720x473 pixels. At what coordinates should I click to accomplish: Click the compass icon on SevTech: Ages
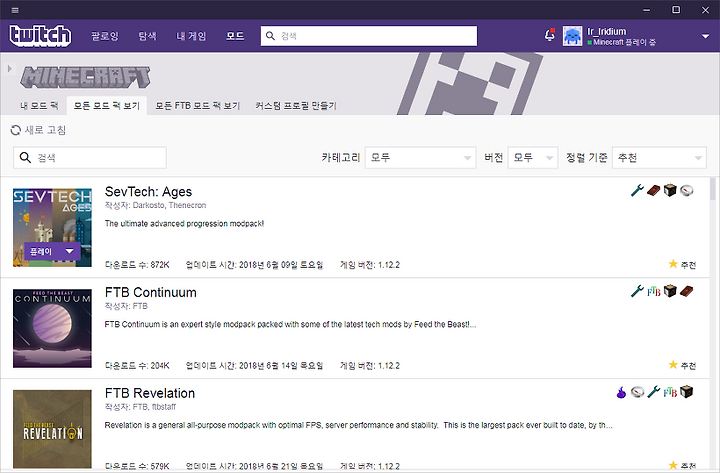tap(686, 190)
